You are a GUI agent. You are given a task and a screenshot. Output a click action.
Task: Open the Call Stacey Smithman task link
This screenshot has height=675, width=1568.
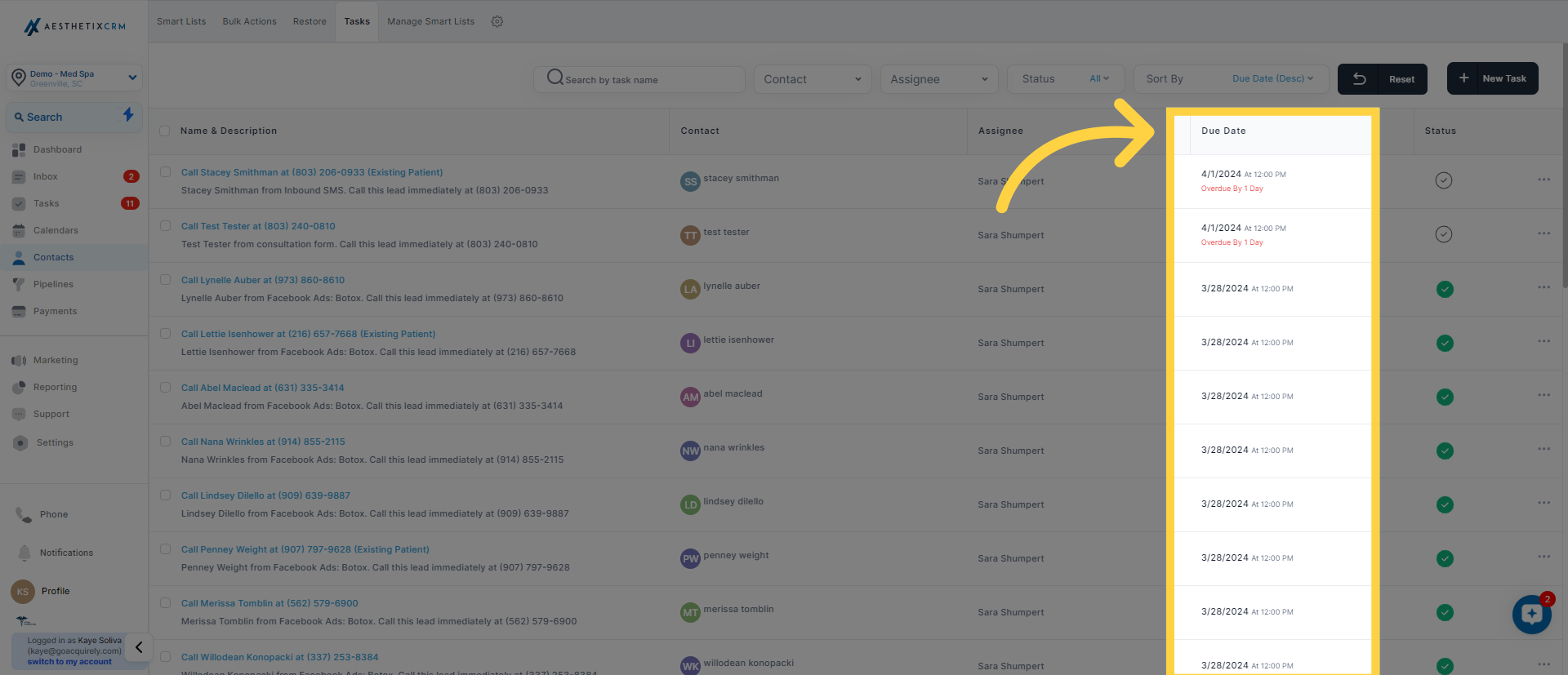(x=312, y=172)
